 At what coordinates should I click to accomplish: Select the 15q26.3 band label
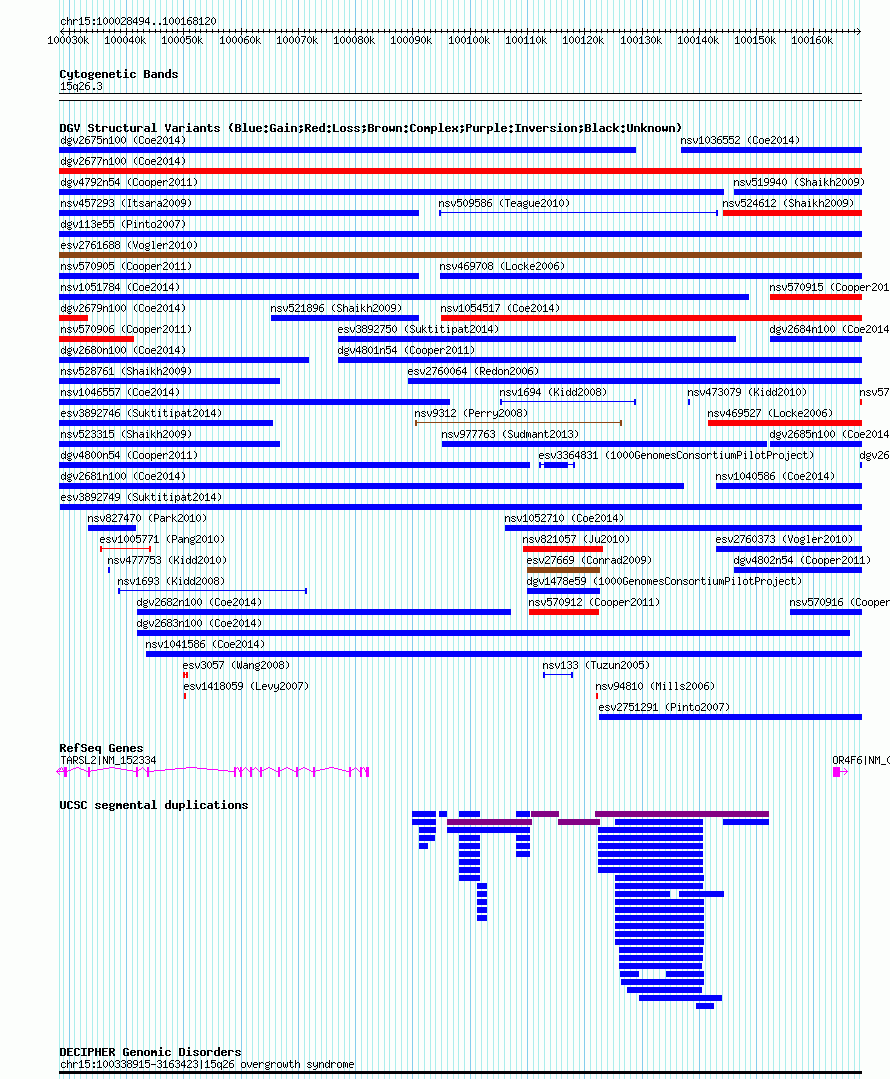click(x=81, y=87)
